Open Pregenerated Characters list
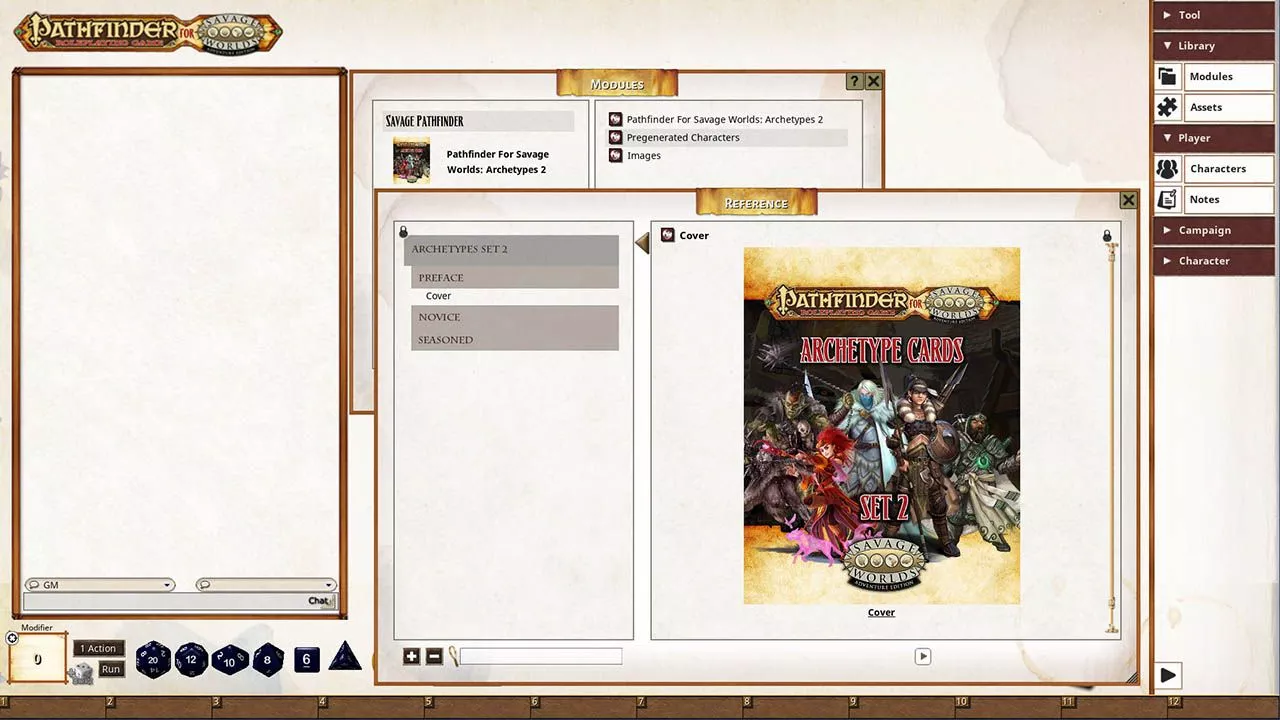Viewport: 1280px width, 720px height. tap(683, 137)
